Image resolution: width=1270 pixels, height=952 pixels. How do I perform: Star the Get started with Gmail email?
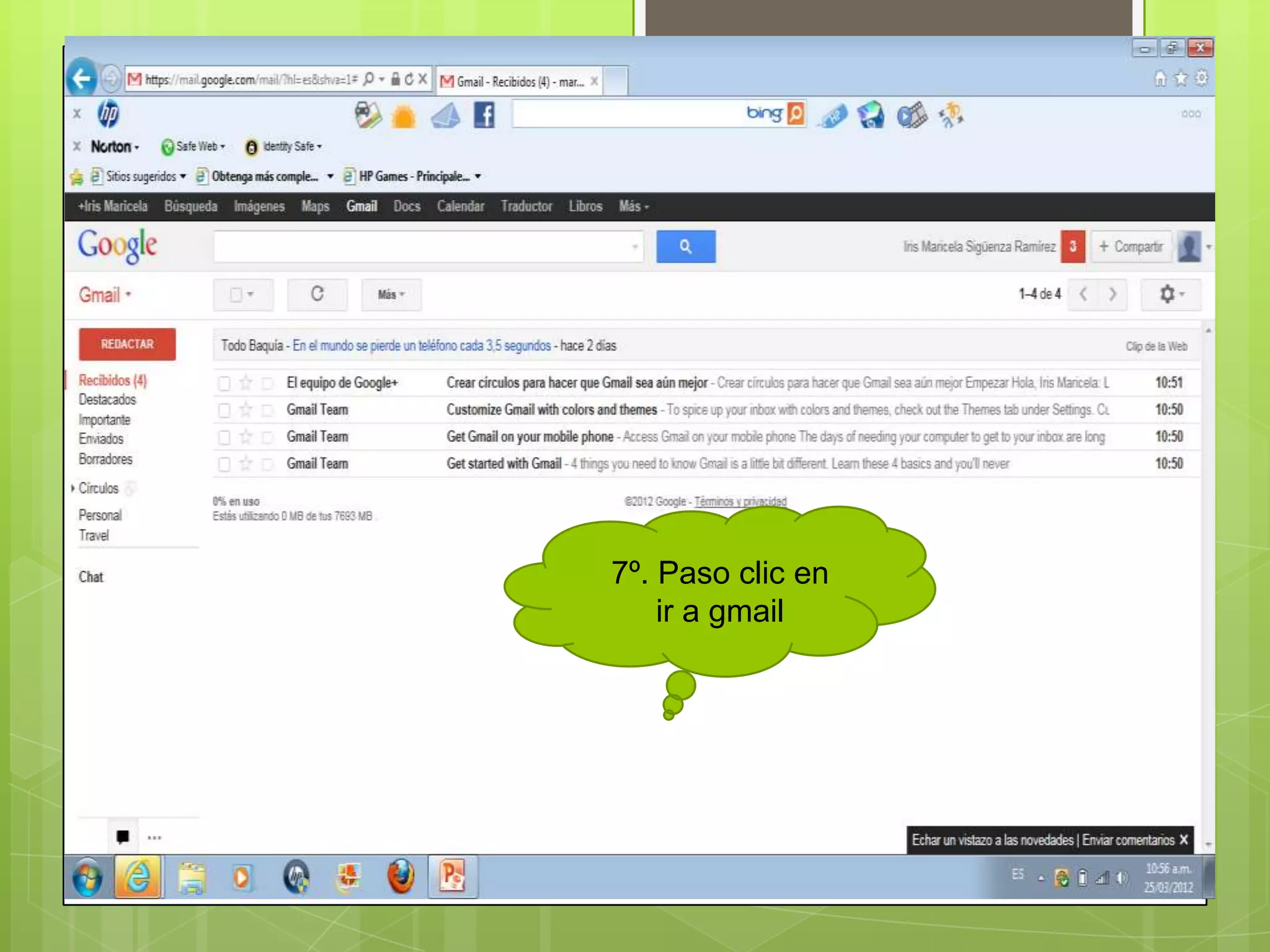(246, 464)
